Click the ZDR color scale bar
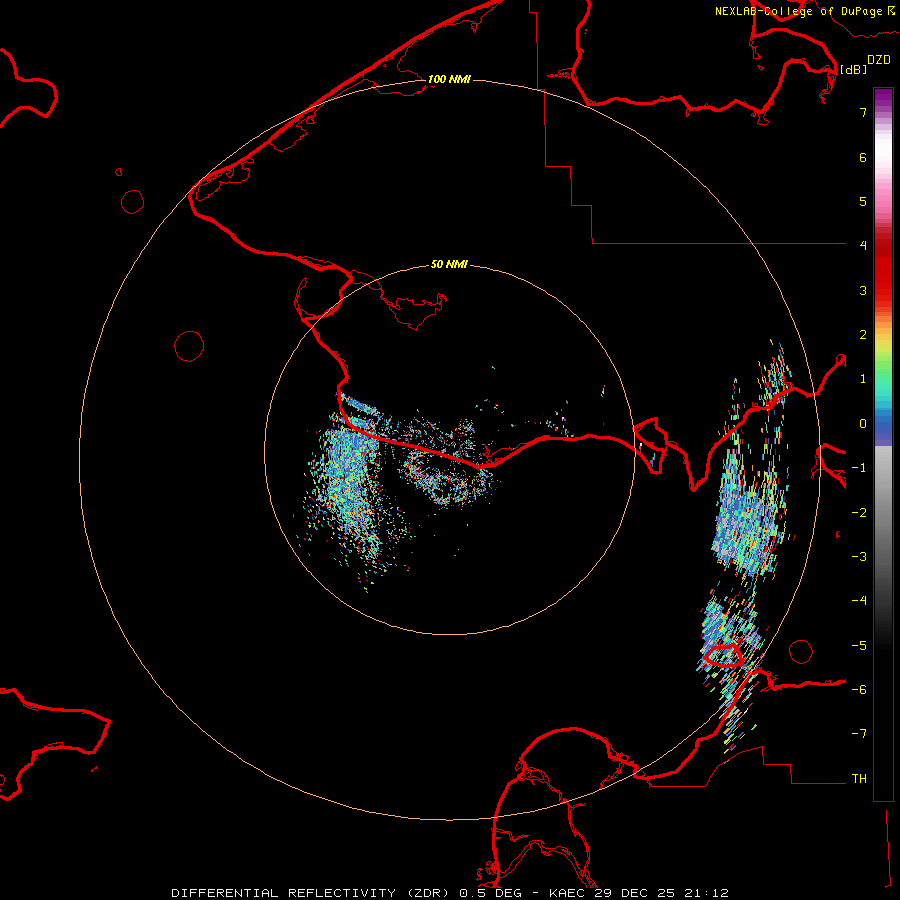The width and height of the screenshot is (900, 900). (x=883, y=444)
